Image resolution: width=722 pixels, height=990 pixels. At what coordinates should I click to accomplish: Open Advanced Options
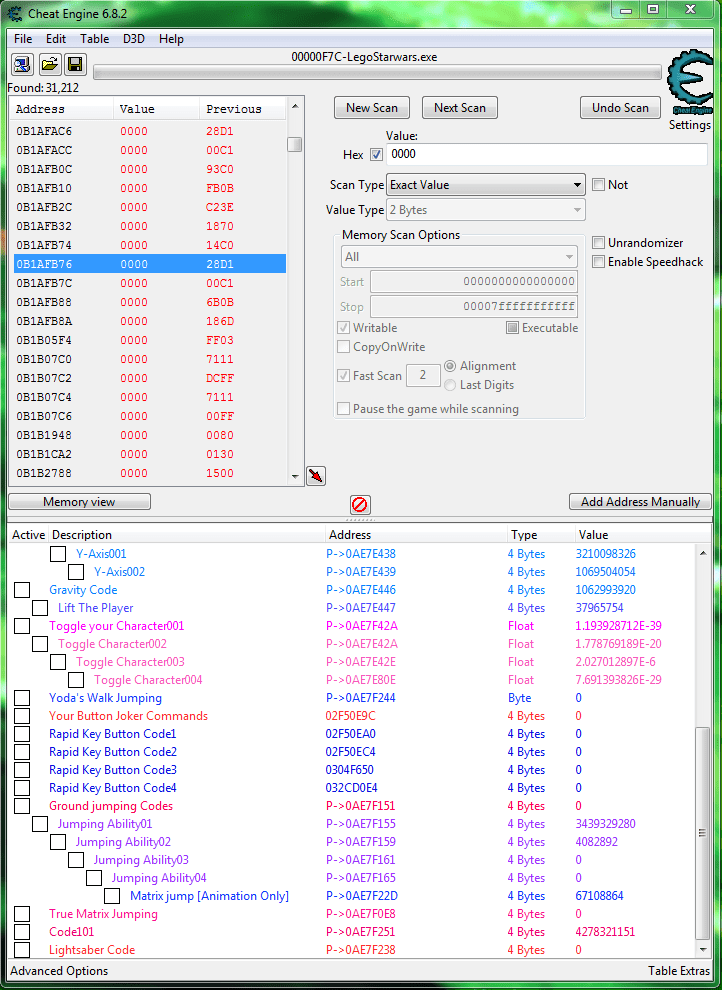59,971
